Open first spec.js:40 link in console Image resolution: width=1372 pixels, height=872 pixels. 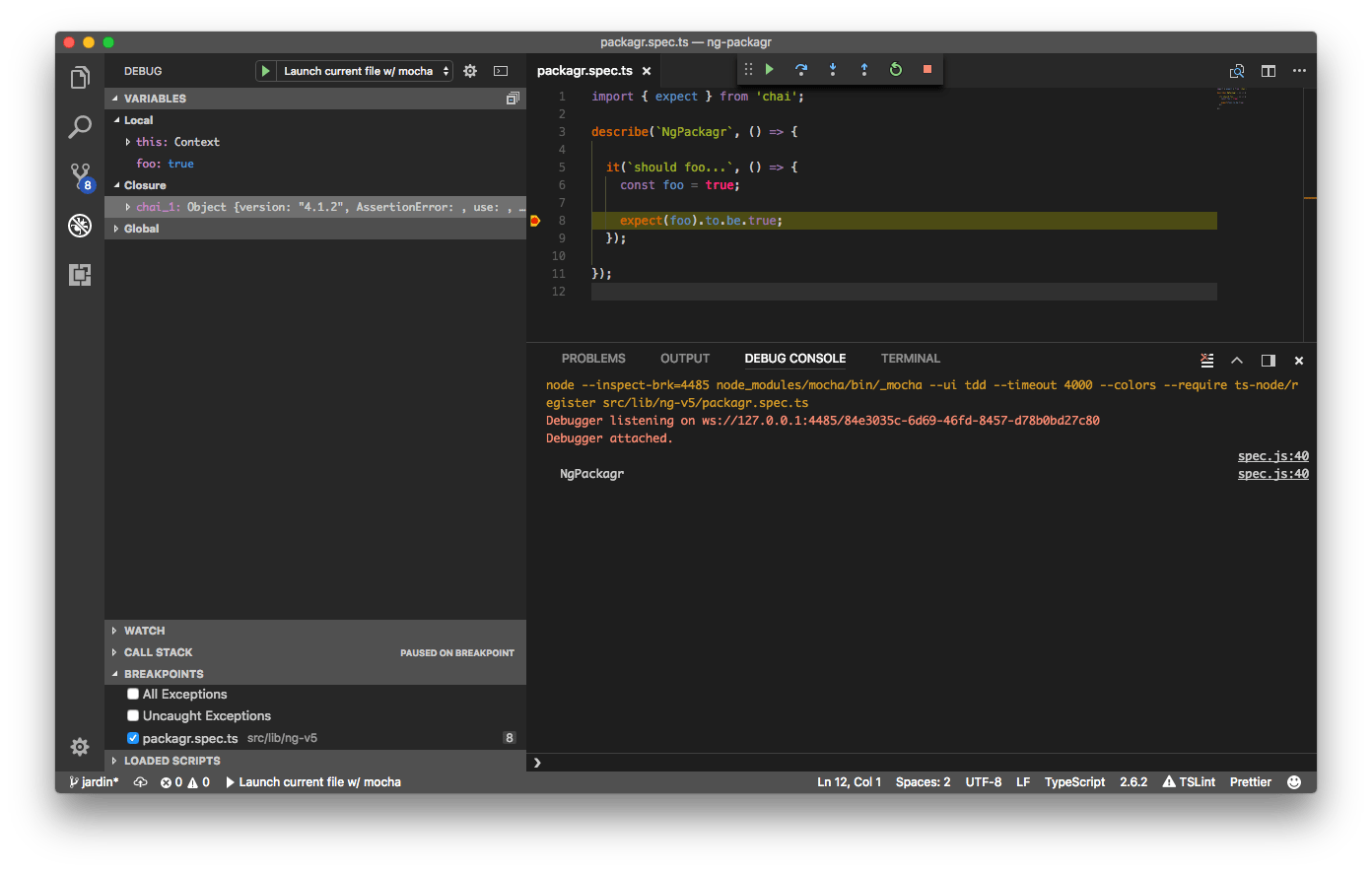click(1273, 456)
